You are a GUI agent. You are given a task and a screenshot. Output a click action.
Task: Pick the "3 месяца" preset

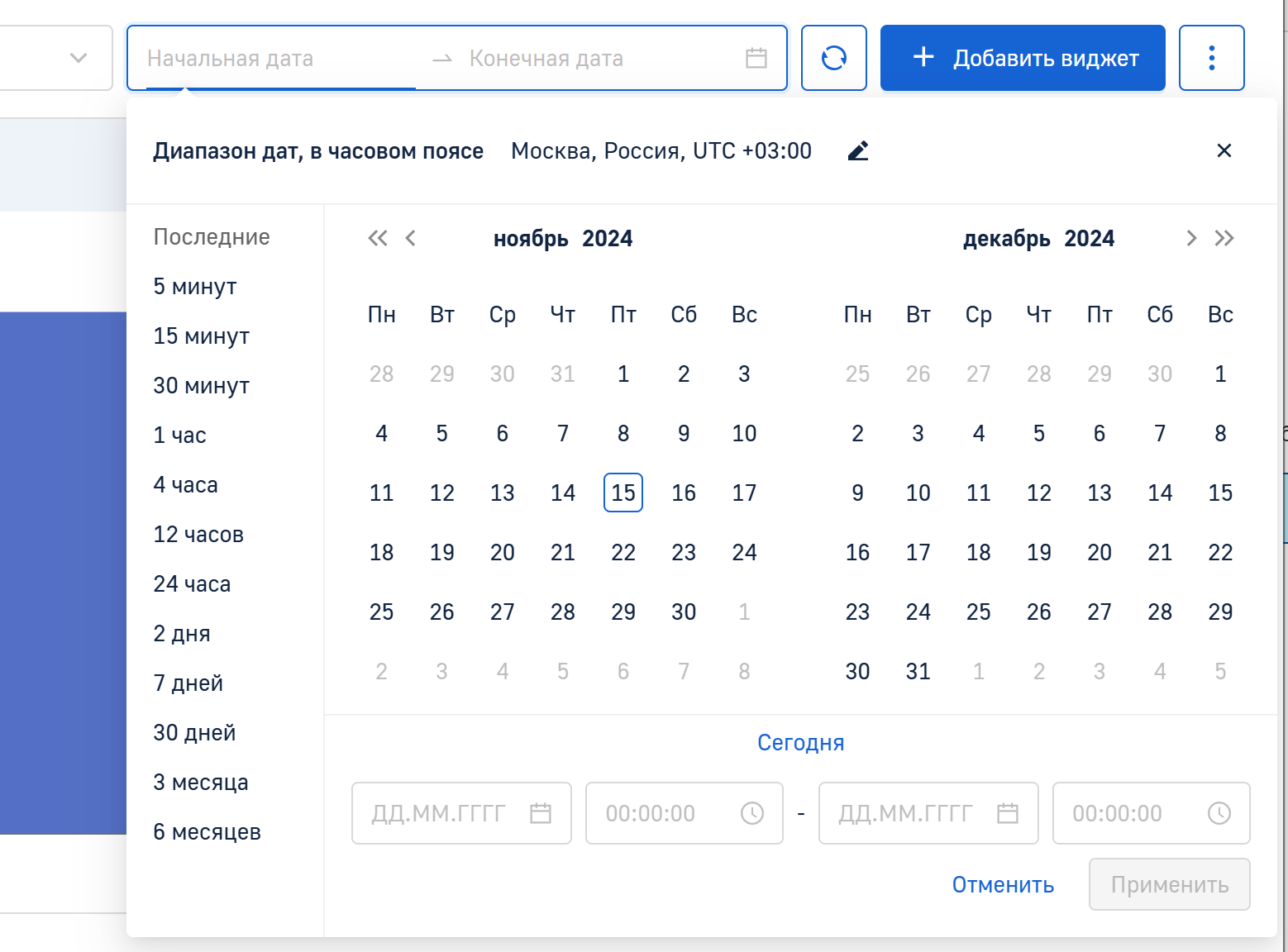coord(200,783)
